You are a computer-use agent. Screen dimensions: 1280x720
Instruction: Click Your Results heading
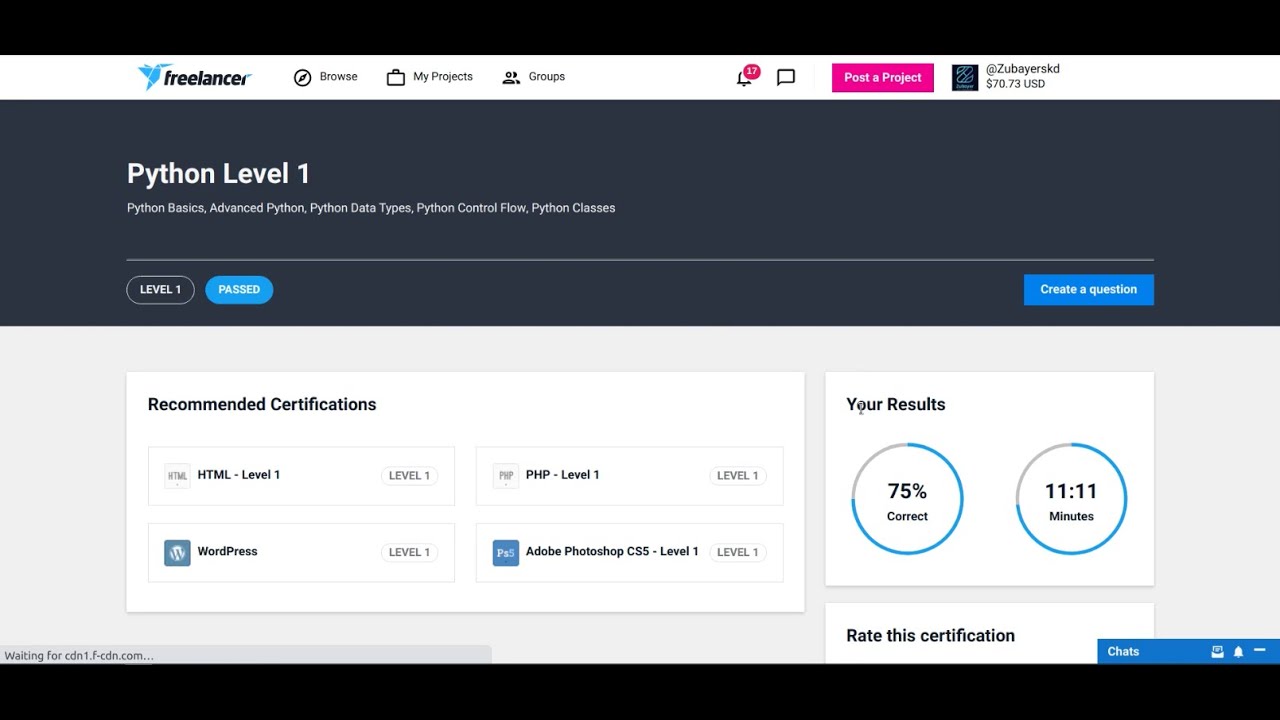(895, 404)
